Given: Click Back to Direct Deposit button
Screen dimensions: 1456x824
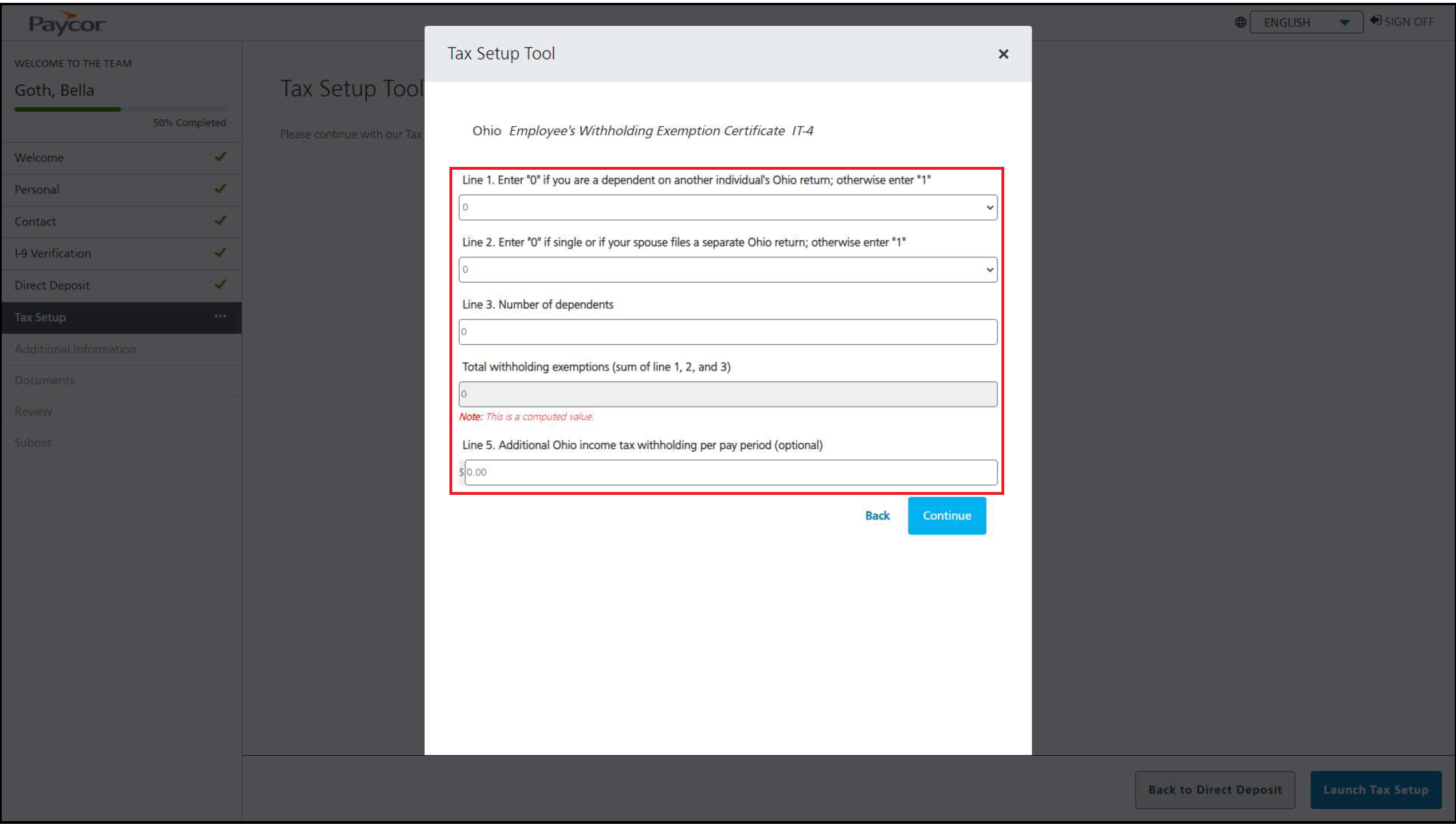Looking at the screenshot, I should coord(1214,790).
